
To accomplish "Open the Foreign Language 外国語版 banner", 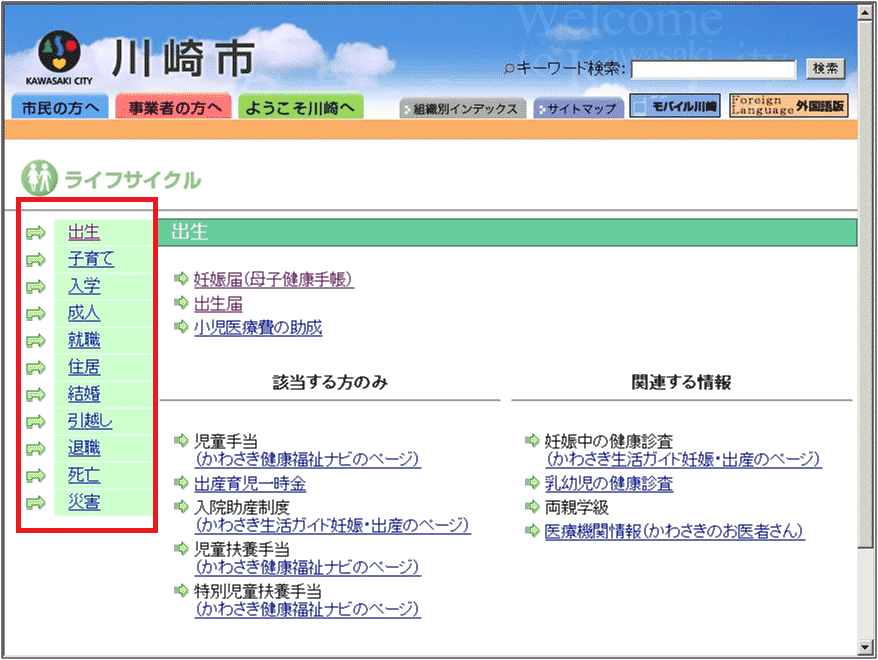I will [788, 106].
